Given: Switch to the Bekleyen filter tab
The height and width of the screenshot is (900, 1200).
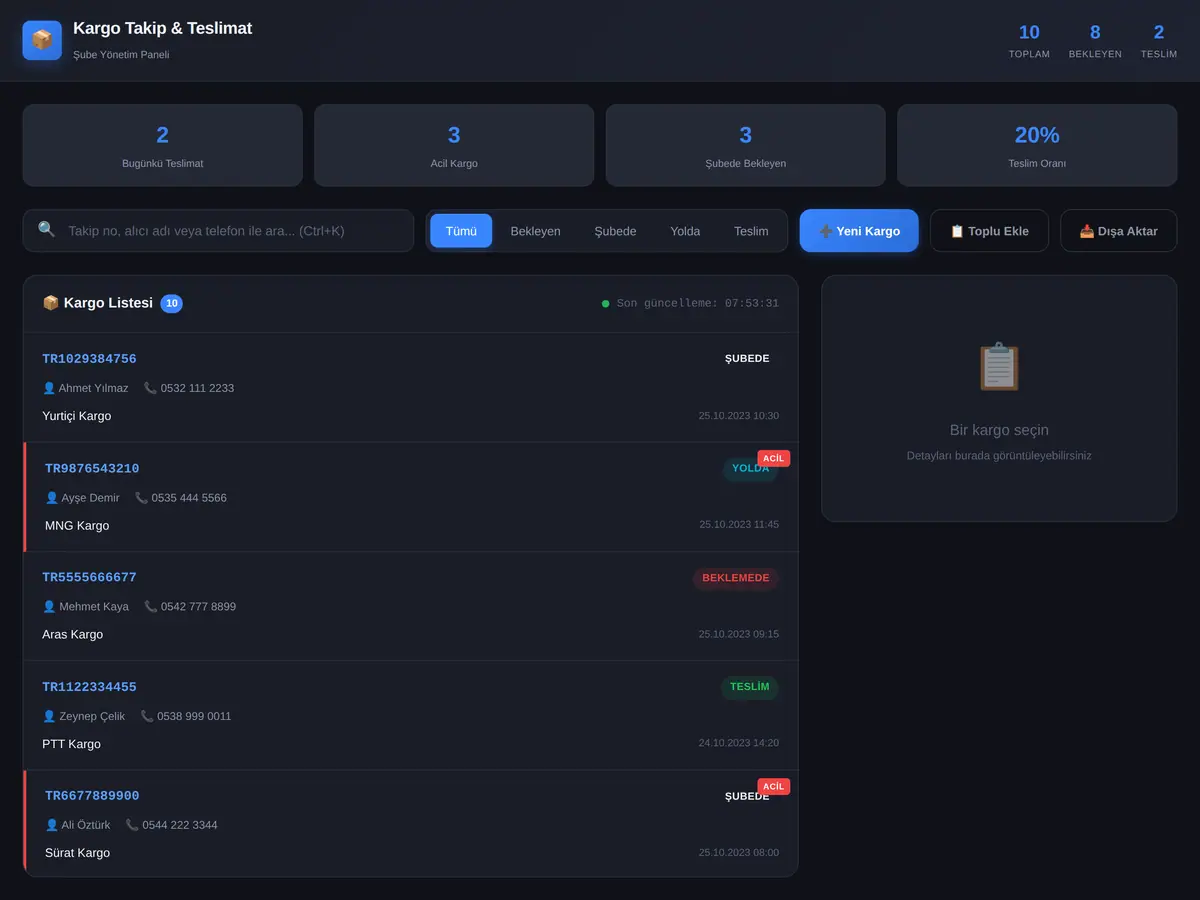Looking at the screenshot, I should click(536, 231).
